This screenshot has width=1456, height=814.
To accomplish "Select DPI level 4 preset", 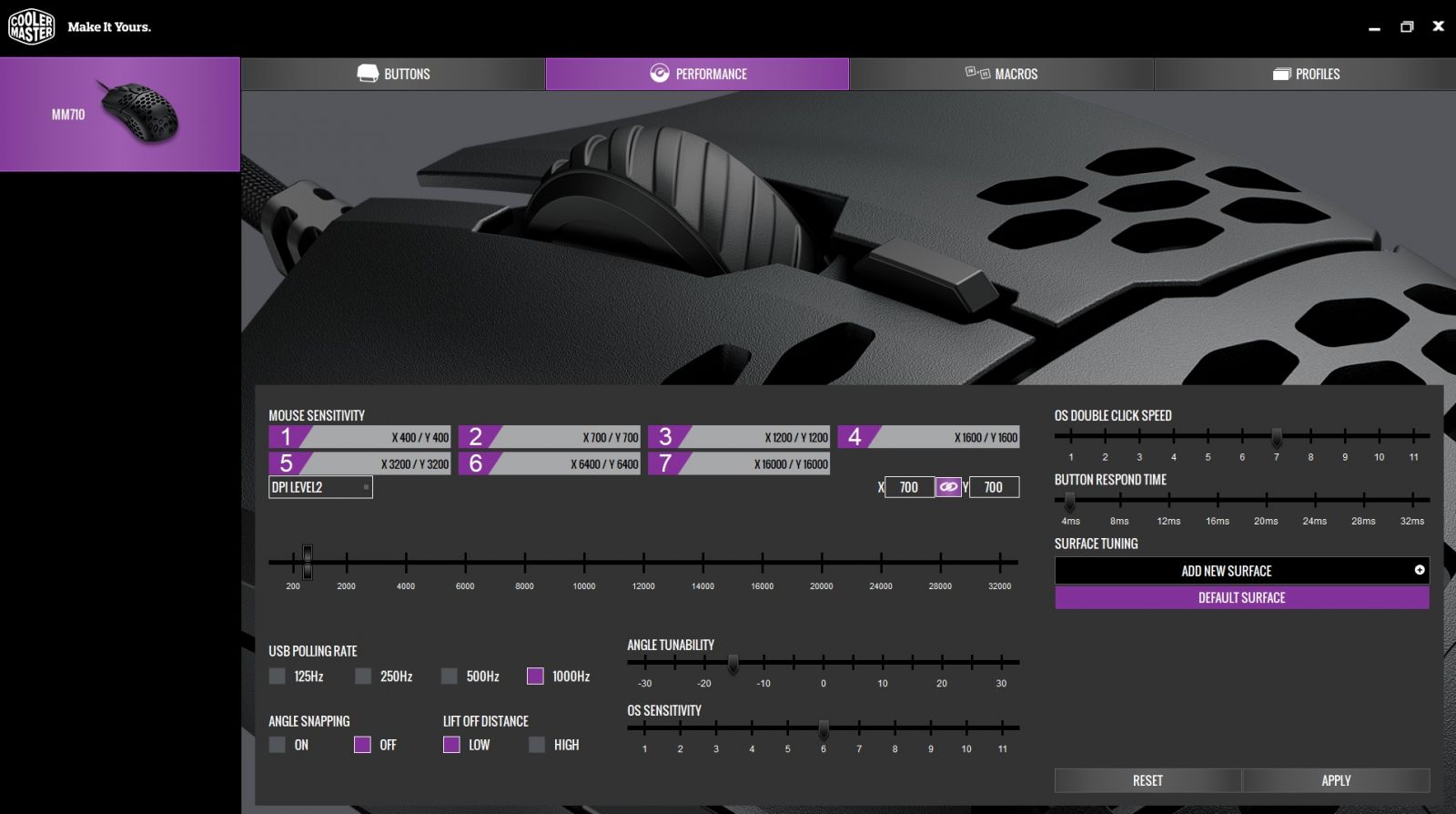I will pyautogui.click(x=927, y=437).
